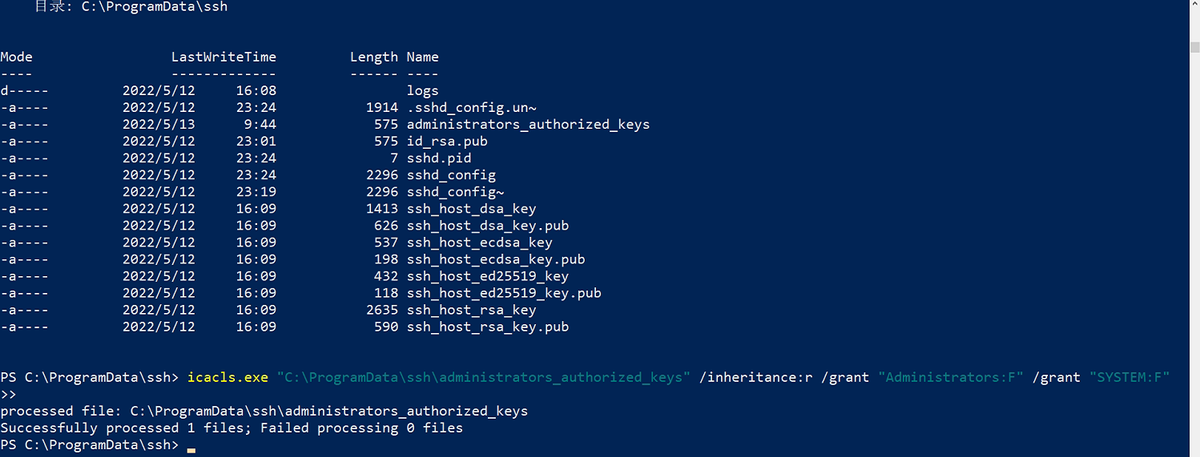Screen dimensions: 1200x457
Task: Click the /inheritance:r option text
Action: [x=760, y=378]
